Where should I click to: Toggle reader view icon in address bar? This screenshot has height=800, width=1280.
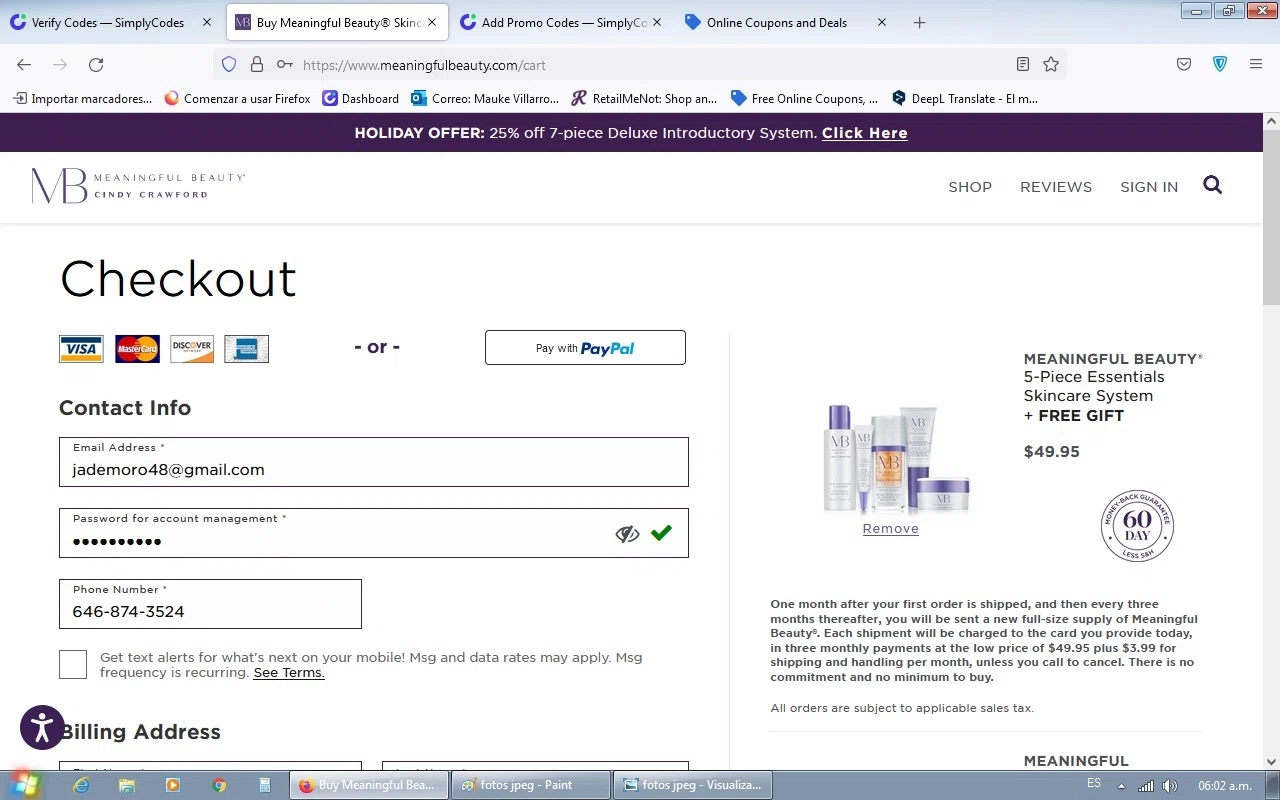point(1023,64)
